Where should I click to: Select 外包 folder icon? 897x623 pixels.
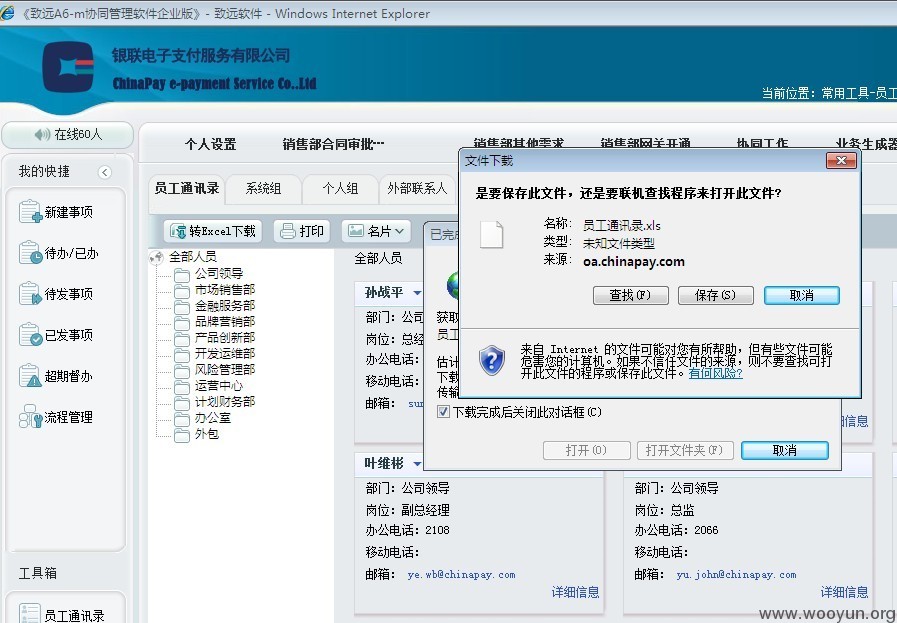coord(182,435)
